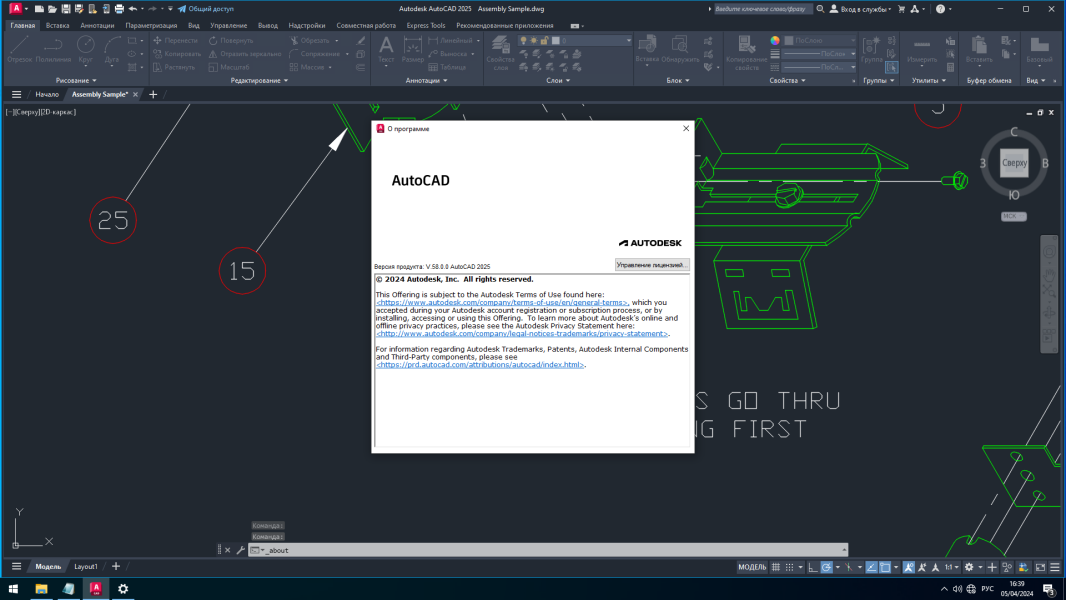Switch to the Вывод ribbon tab
Viewport: 1066px width, 600px height.
point(268,26)
